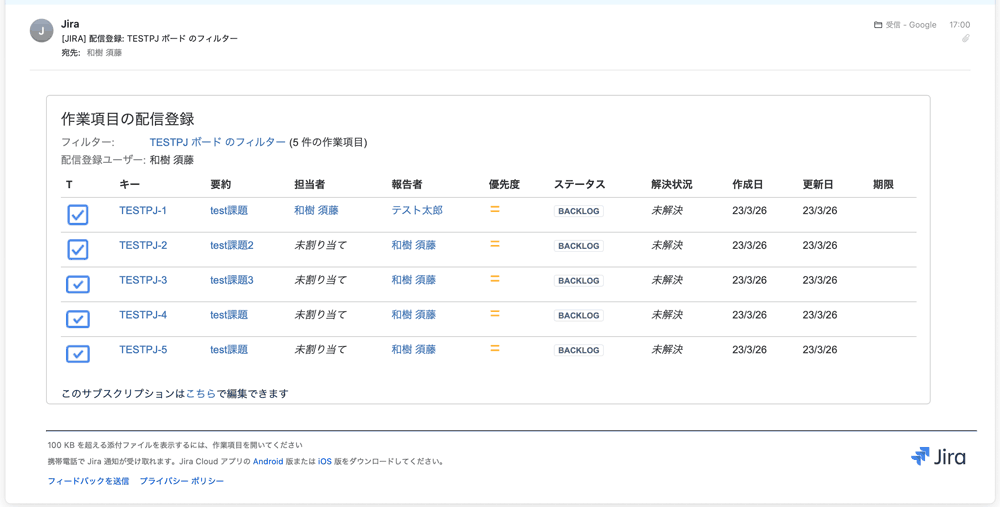Click フィードバックを送信 link

(x=88, y=481)
